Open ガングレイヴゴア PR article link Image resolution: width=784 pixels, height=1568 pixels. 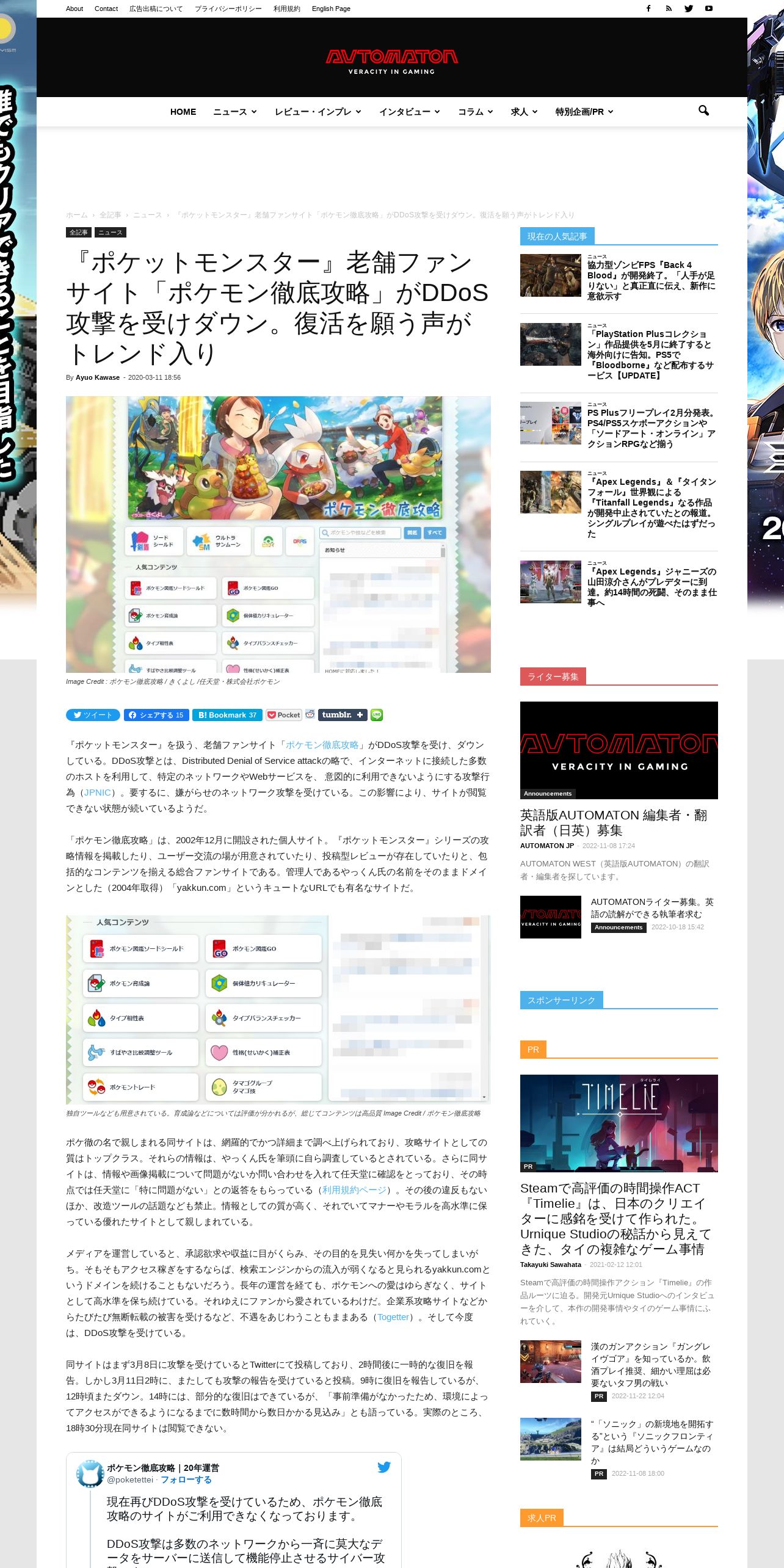(651, 1365)
